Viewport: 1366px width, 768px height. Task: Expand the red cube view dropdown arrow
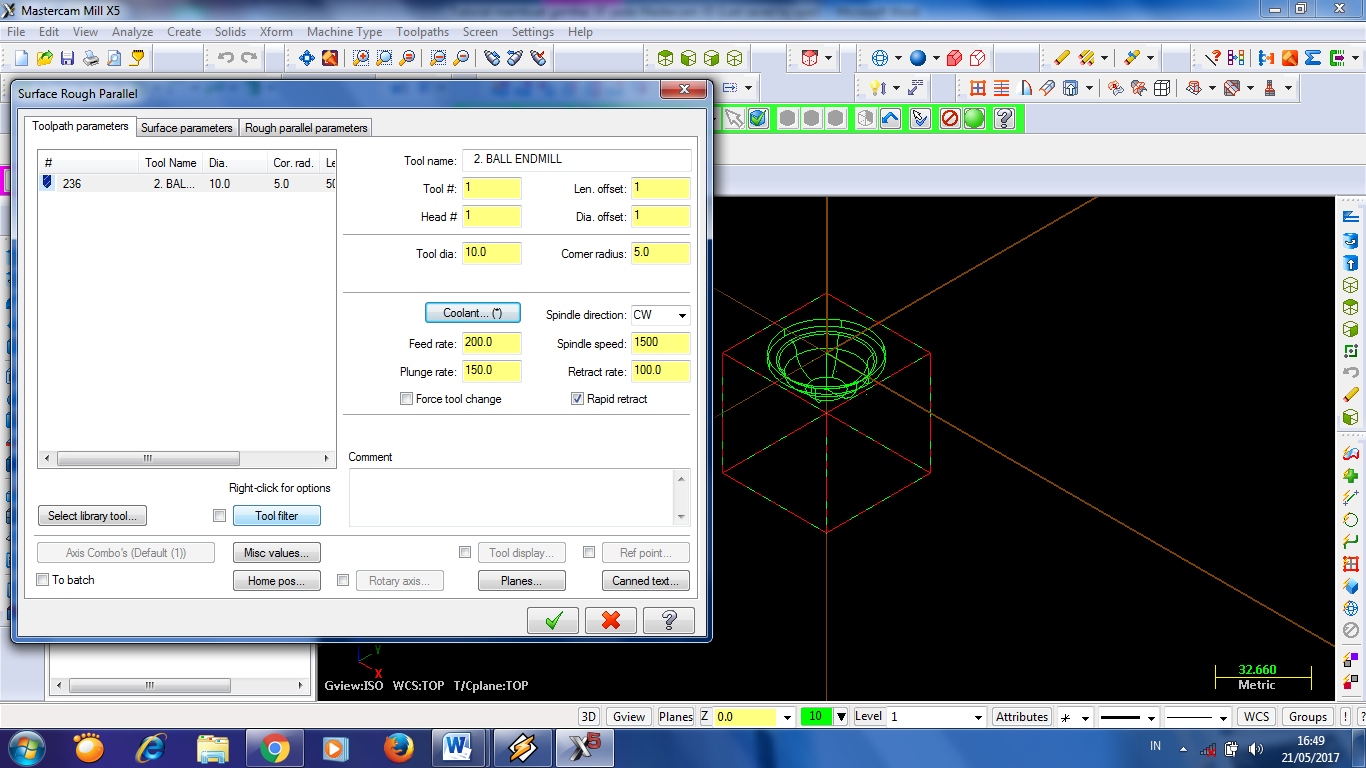pyautogui.click(x=829, y=58)
